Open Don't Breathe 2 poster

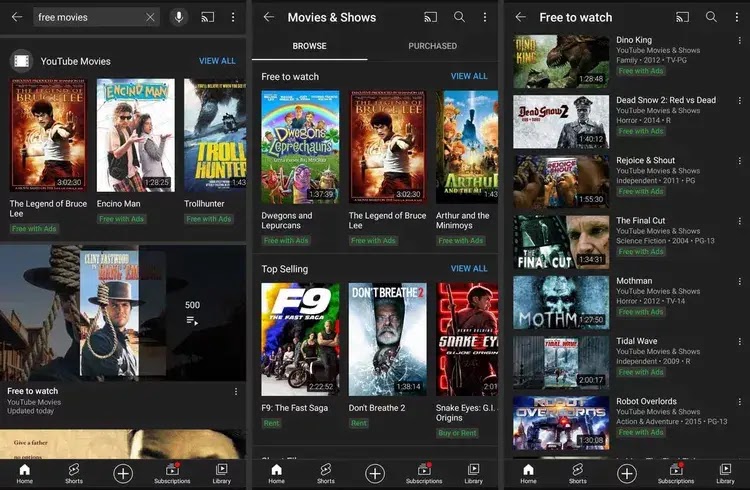tap(387, 339)
